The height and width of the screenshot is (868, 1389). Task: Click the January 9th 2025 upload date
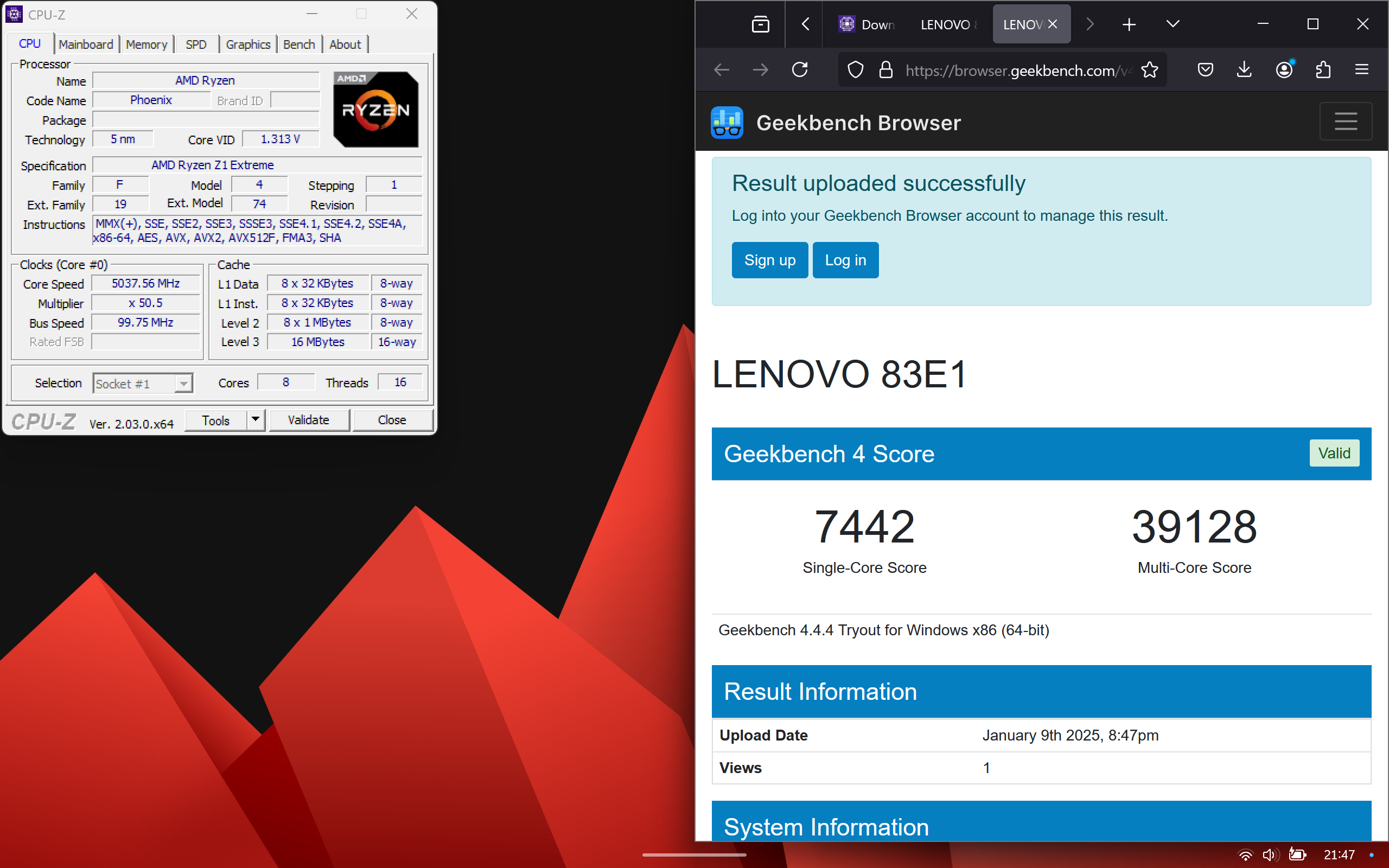pyautogui.click(x=1070, y=736)
